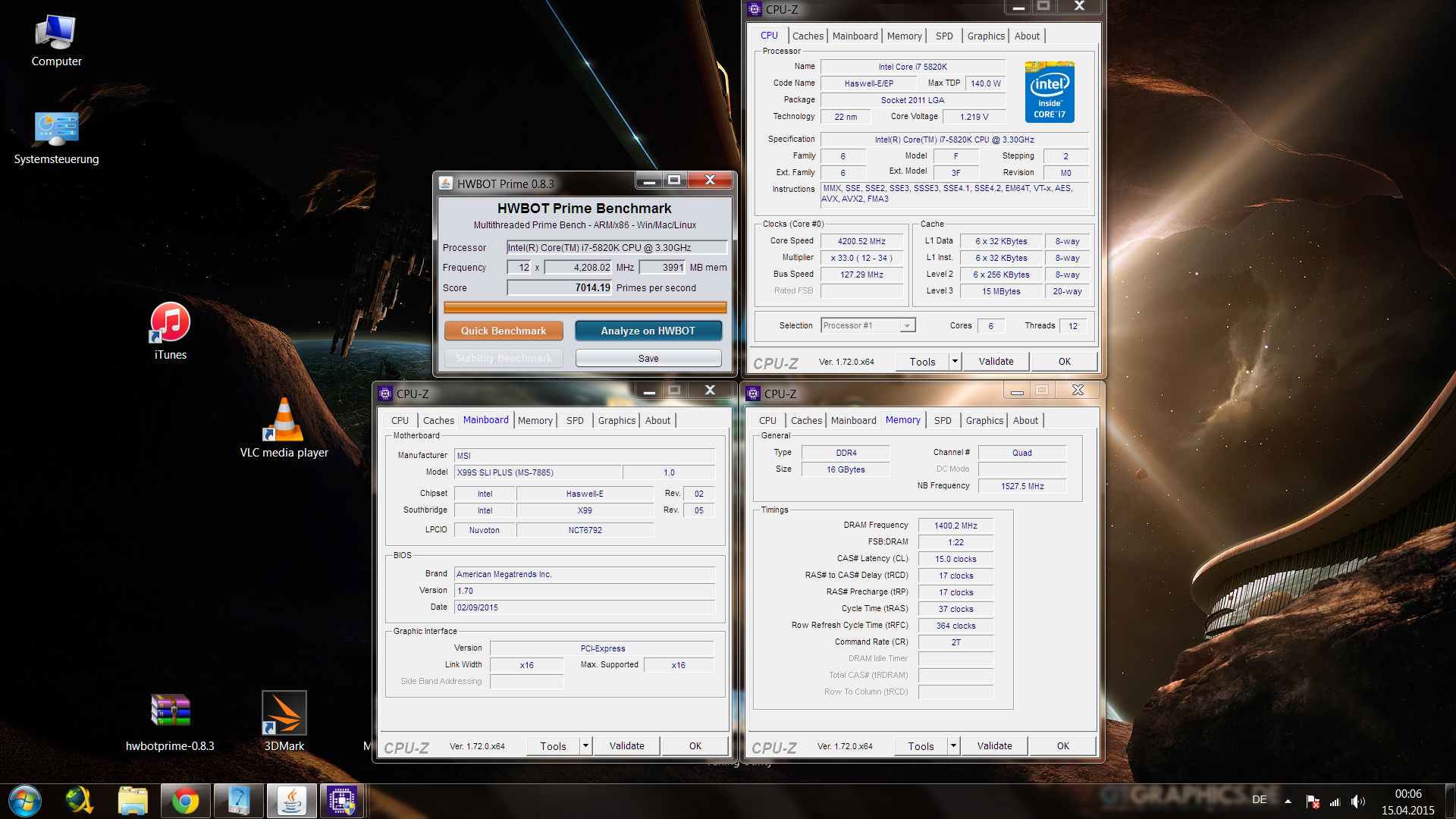Image resolution: width=1456 pixels, height=819 pixels.
Task: Click the frequency field showing 4,208.02
Action: tap(578, 267)
